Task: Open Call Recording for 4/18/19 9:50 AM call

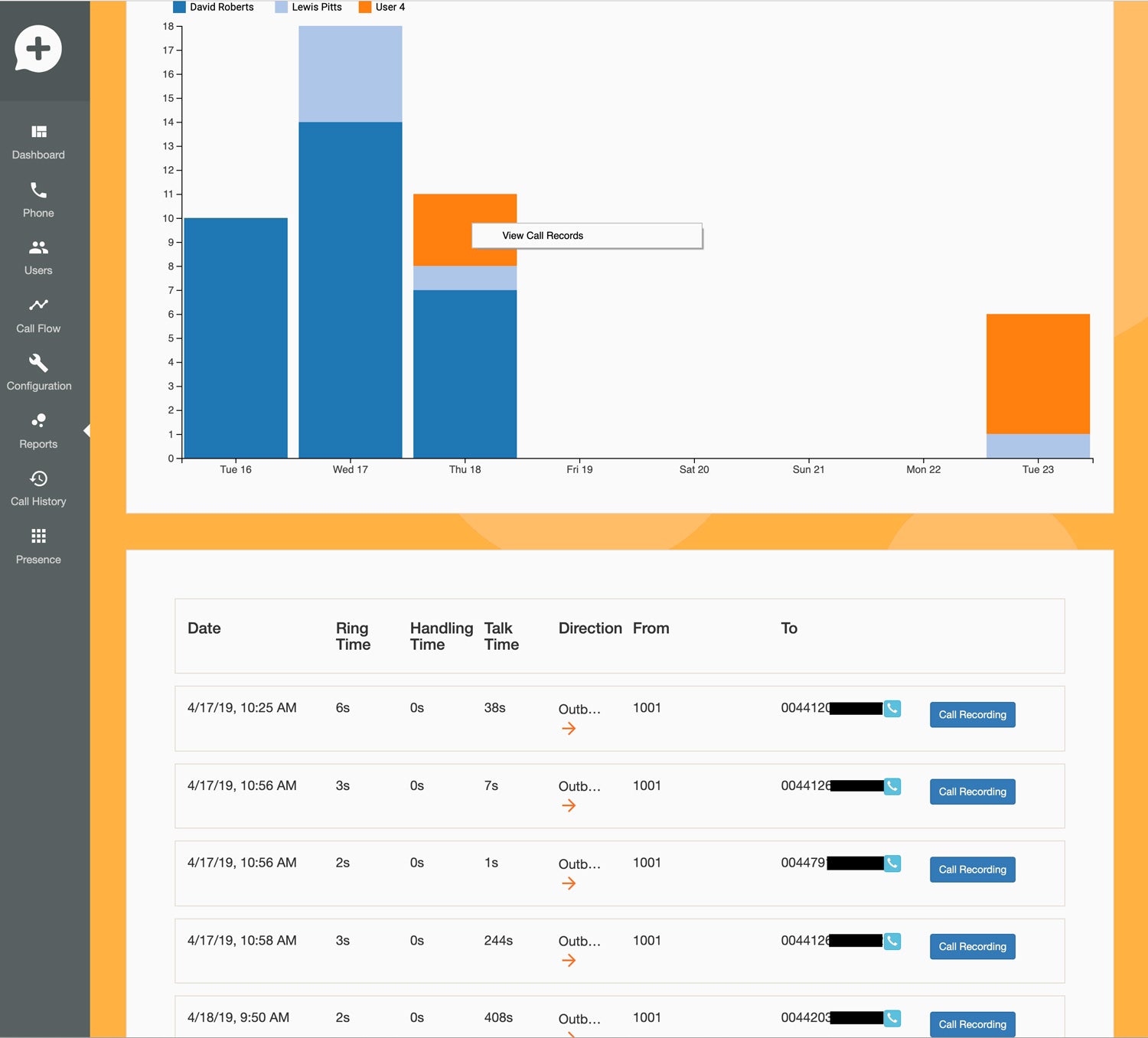Action: tap(972, 1024)
